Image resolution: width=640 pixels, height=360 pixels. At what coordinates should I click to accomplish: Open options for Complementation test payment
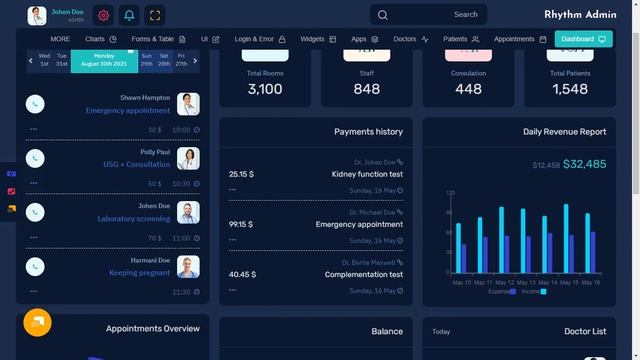point(232,290)
